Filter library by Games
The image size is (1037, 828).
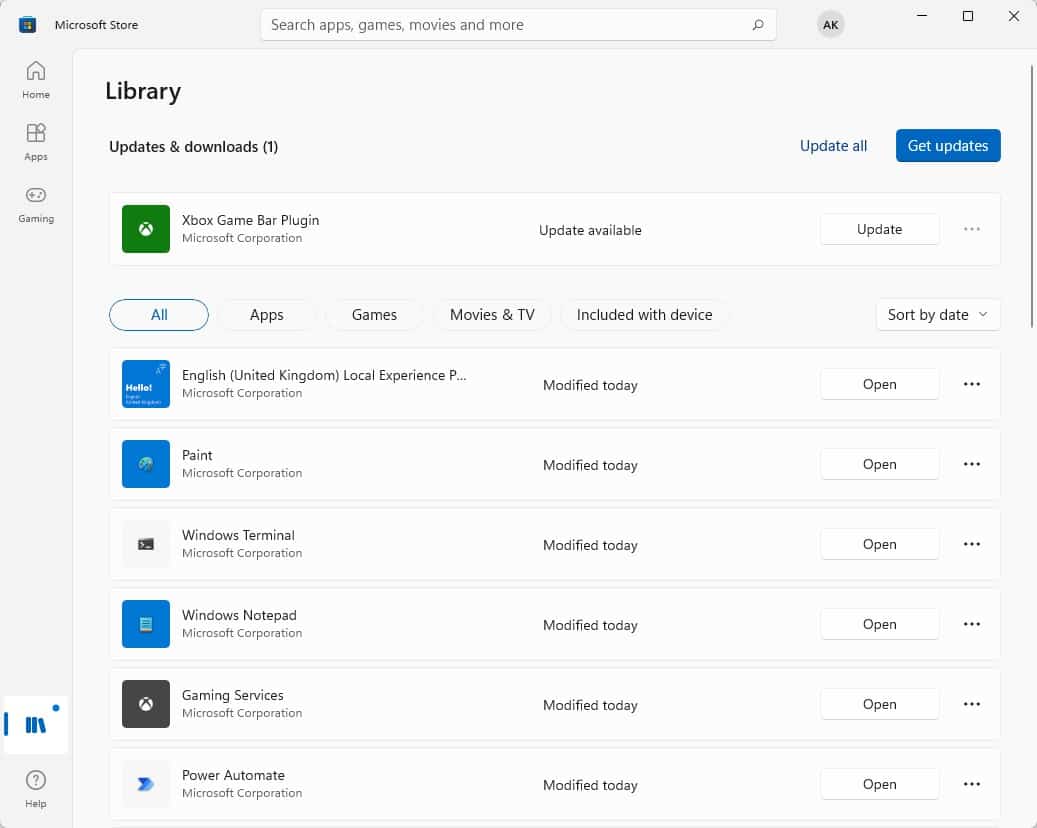tap(374, 315)
